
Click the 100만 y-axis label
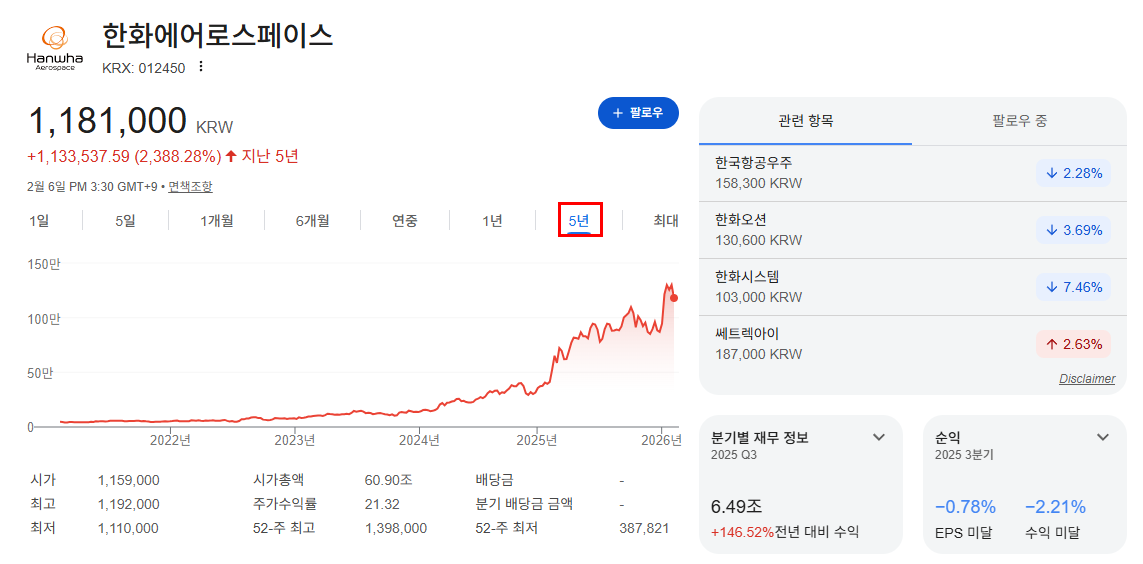click(x=44, y=318)
